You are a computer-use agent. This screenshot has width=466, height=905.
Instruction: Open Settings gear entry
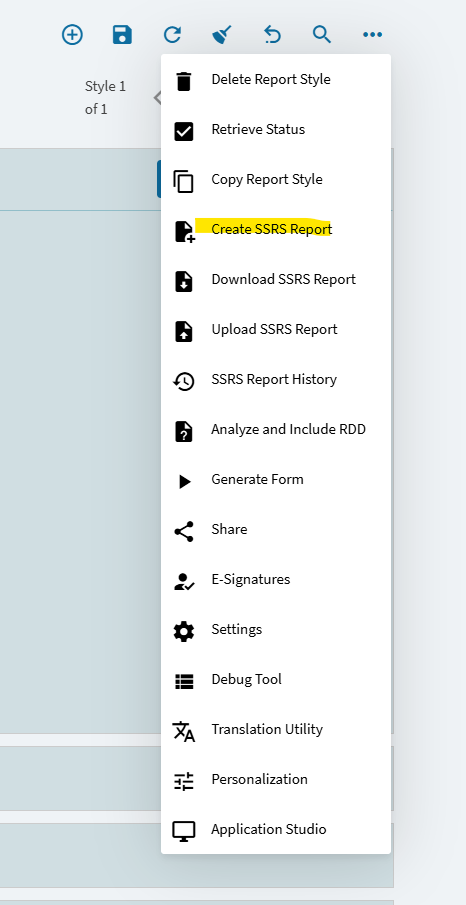click(276, 630)
